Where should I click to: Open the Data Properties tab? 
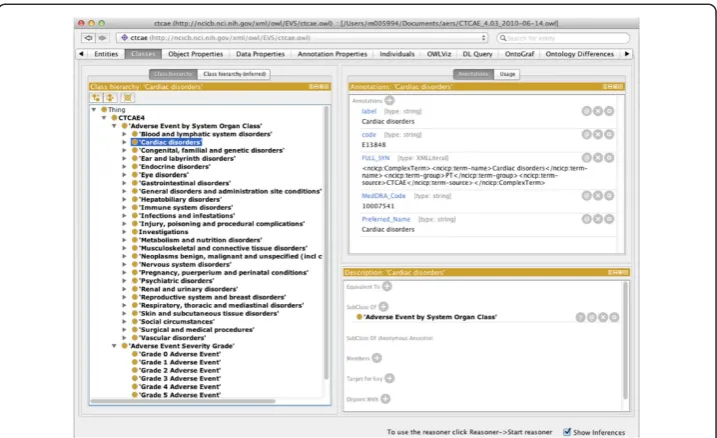coord(260,54)
